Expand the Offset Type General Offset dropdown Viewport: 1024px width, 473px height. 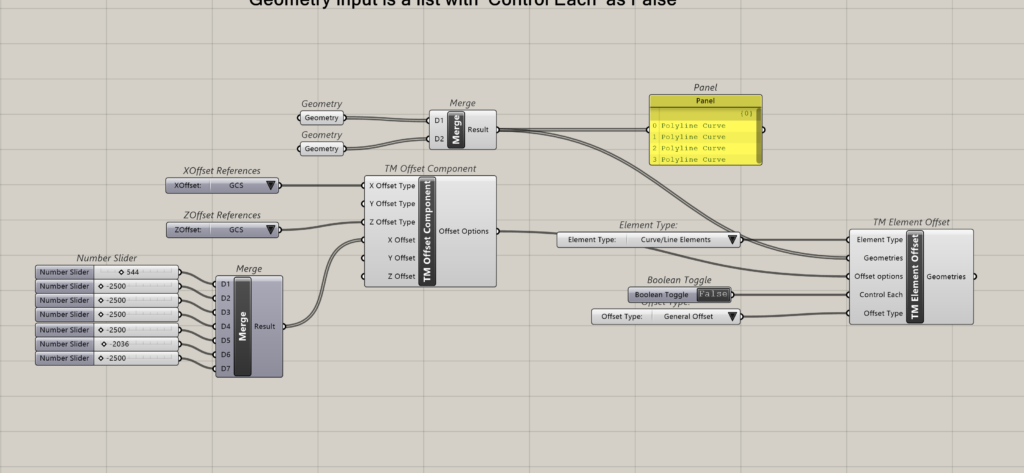733,317
